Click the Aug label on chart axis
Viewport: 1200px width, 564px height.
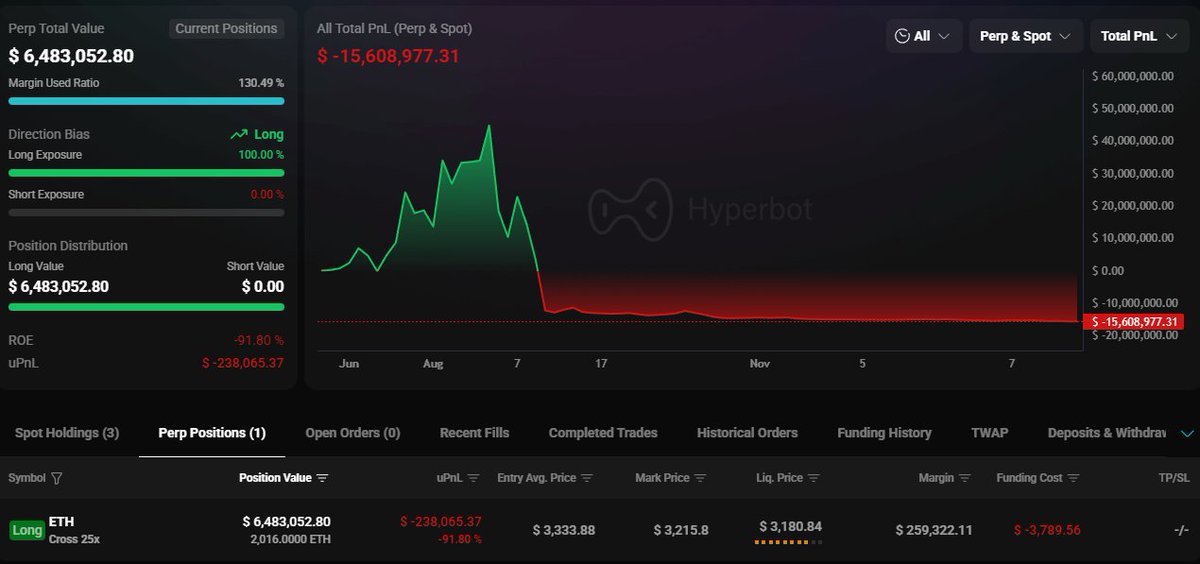433,364
